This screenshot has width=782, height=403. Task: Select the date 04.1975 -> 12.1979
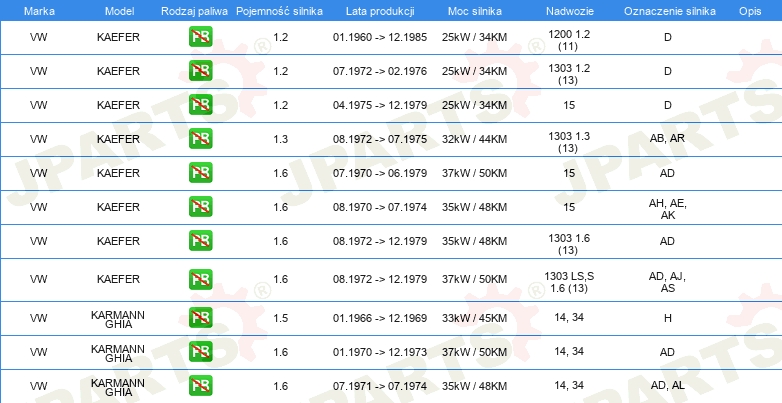click(x=380, y=105)
